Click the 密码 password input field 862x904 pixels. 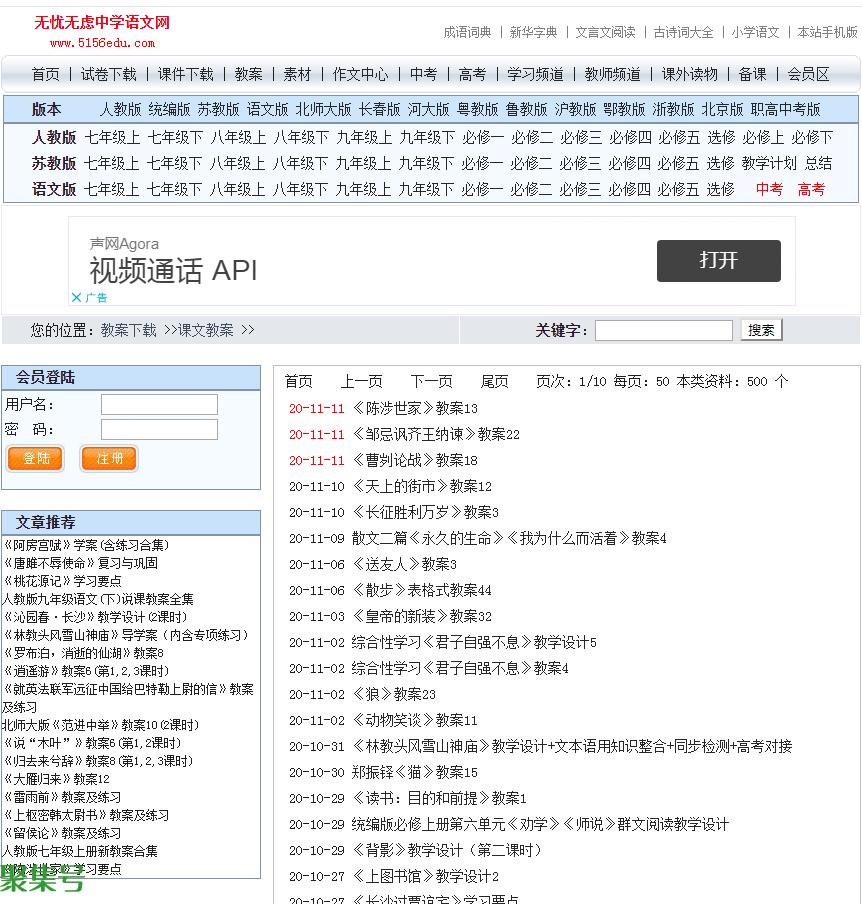click(159, 429)
